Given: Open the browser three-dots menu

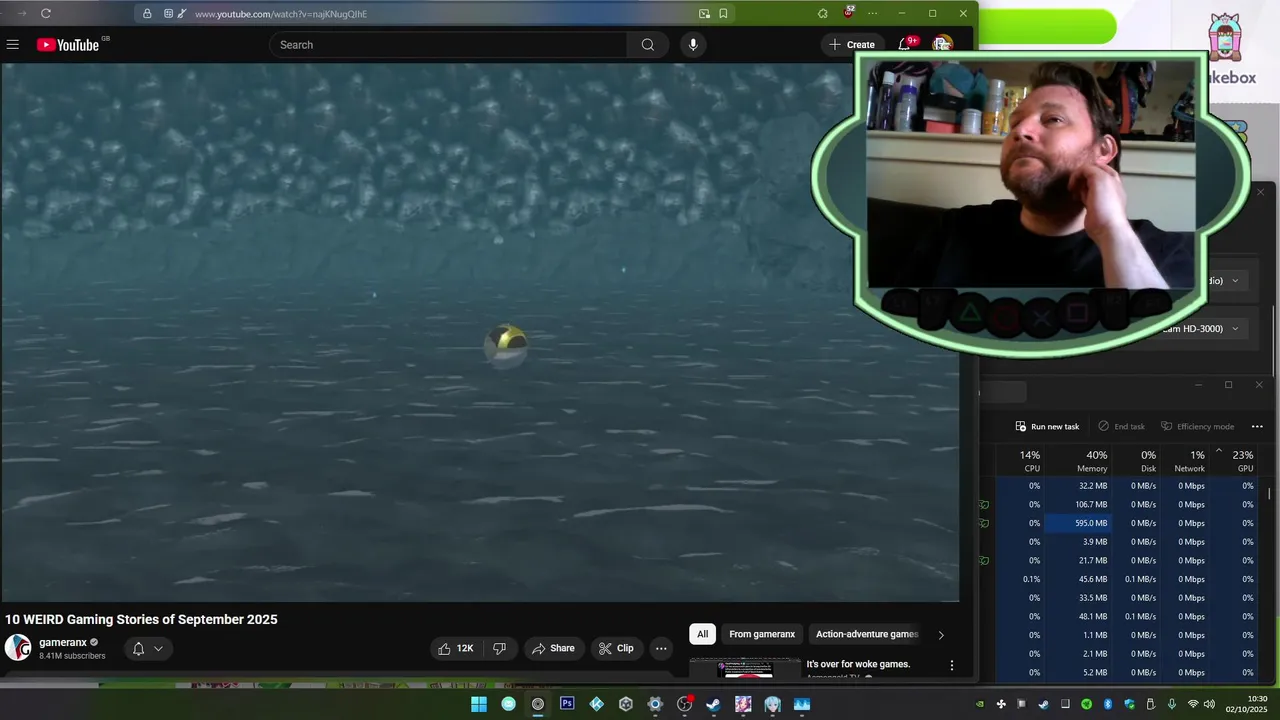Looking at the screenshot, I should pos(872,13).
